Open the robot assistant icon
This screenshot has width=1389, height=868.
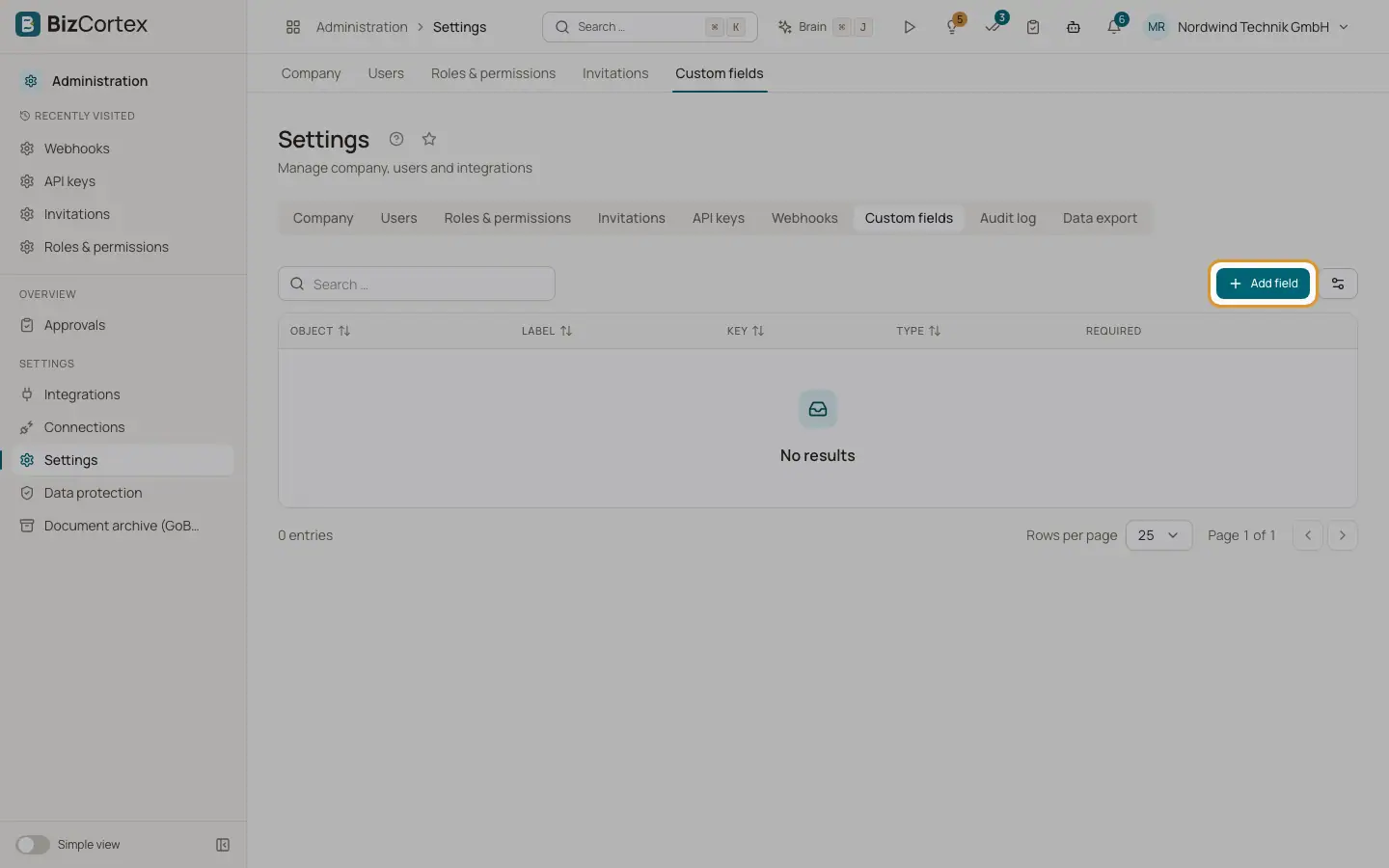pyautogui.click(x=1074, y=27)
